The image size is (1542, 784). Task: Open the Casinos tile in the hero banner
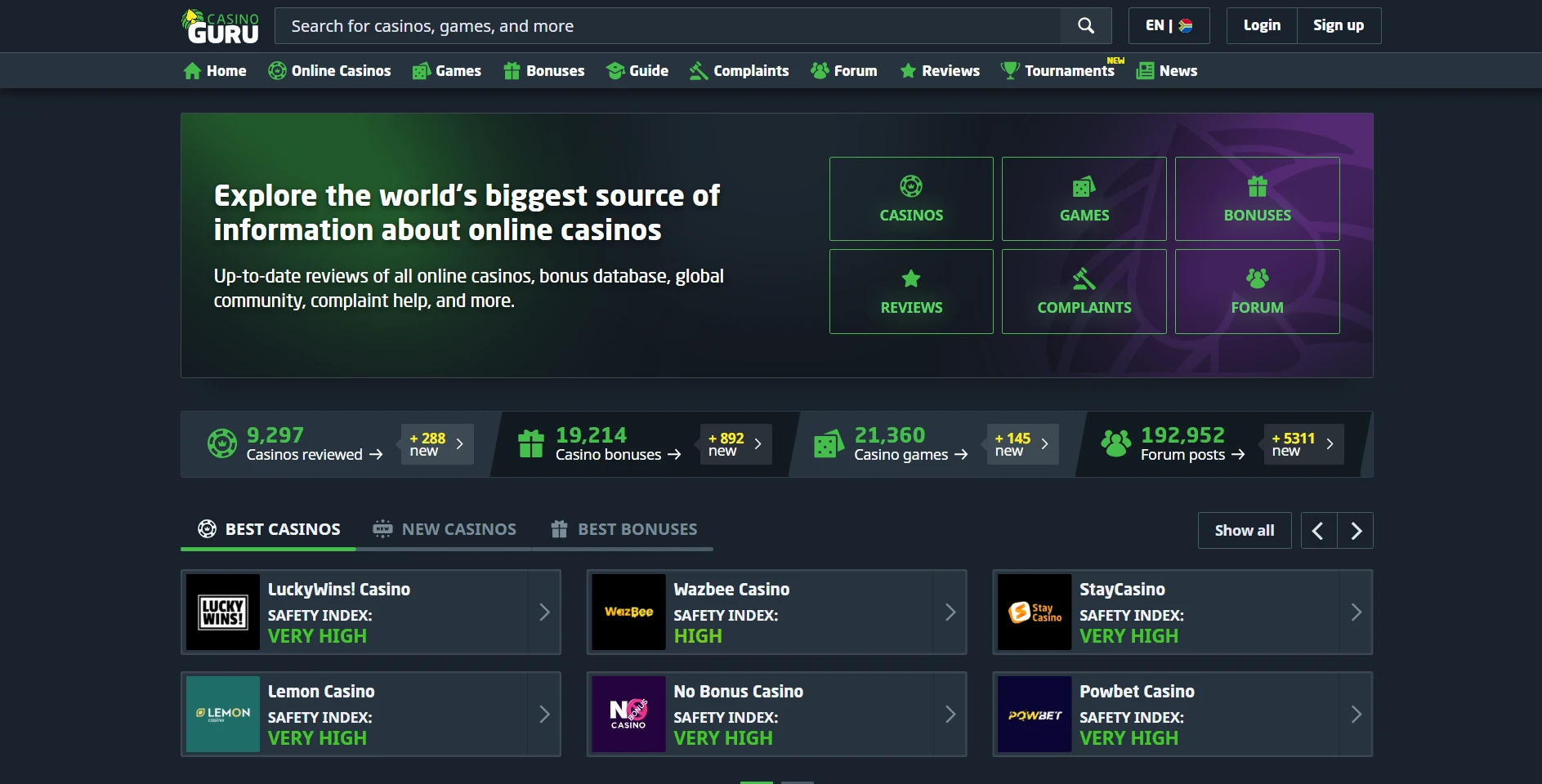click(x=910, y=199)
